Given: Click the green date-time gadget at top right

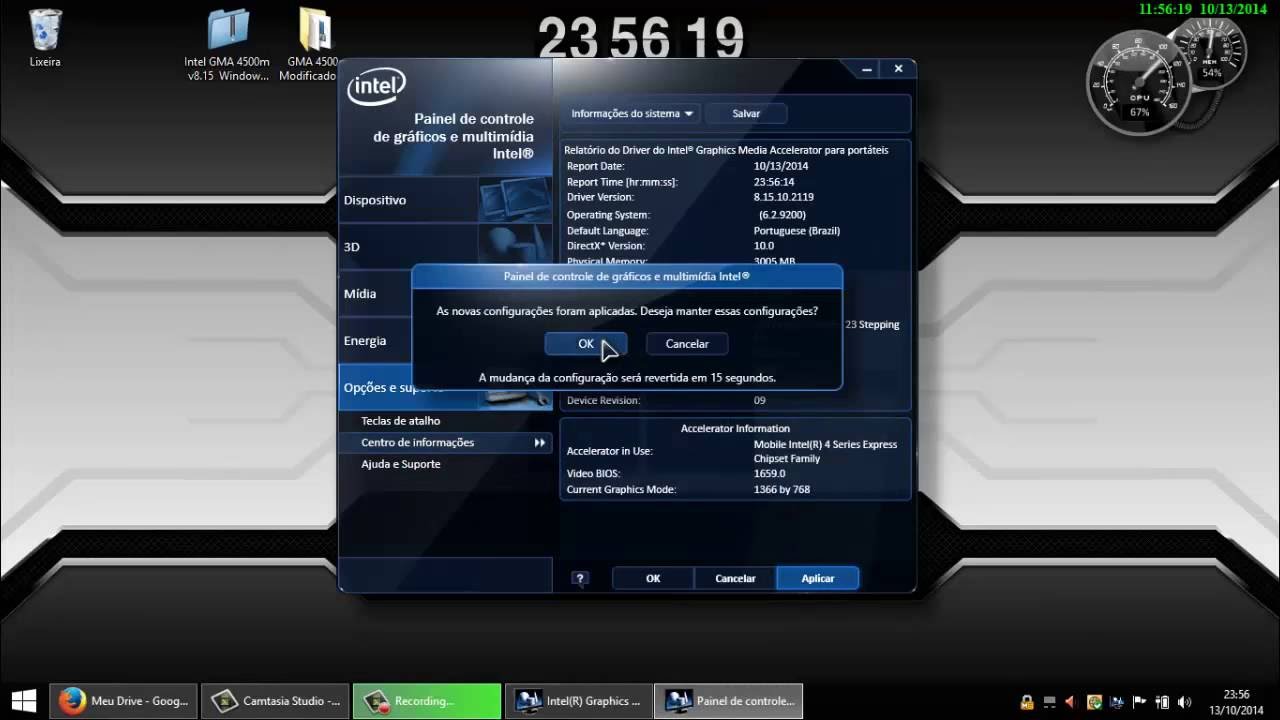Looking at the screenshot, I should point(1202,9).
